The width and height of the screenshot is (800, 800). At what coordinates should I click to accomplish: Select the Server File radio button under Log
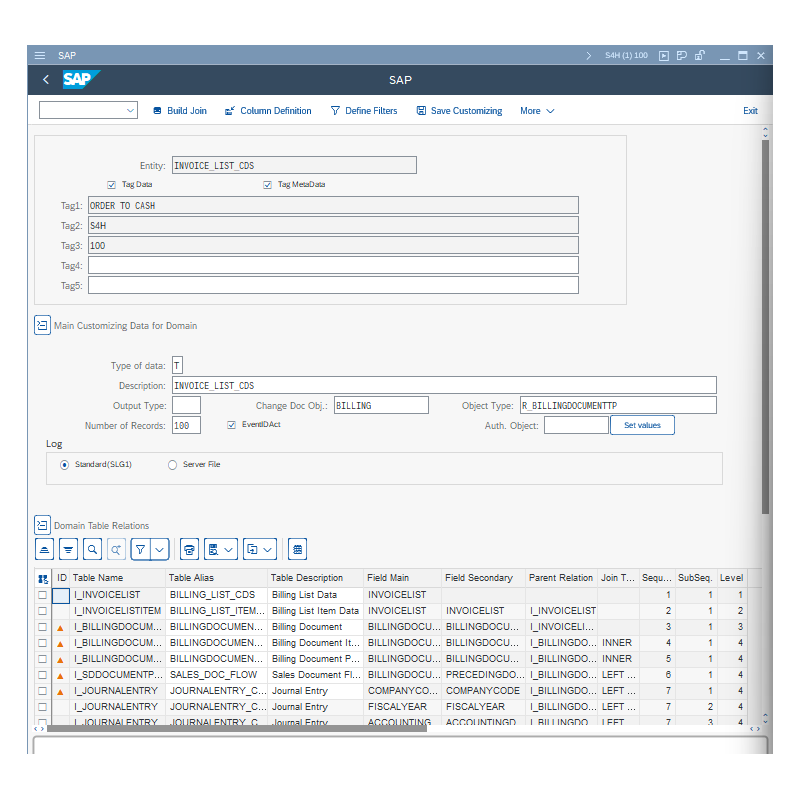[x=172, y=464]
